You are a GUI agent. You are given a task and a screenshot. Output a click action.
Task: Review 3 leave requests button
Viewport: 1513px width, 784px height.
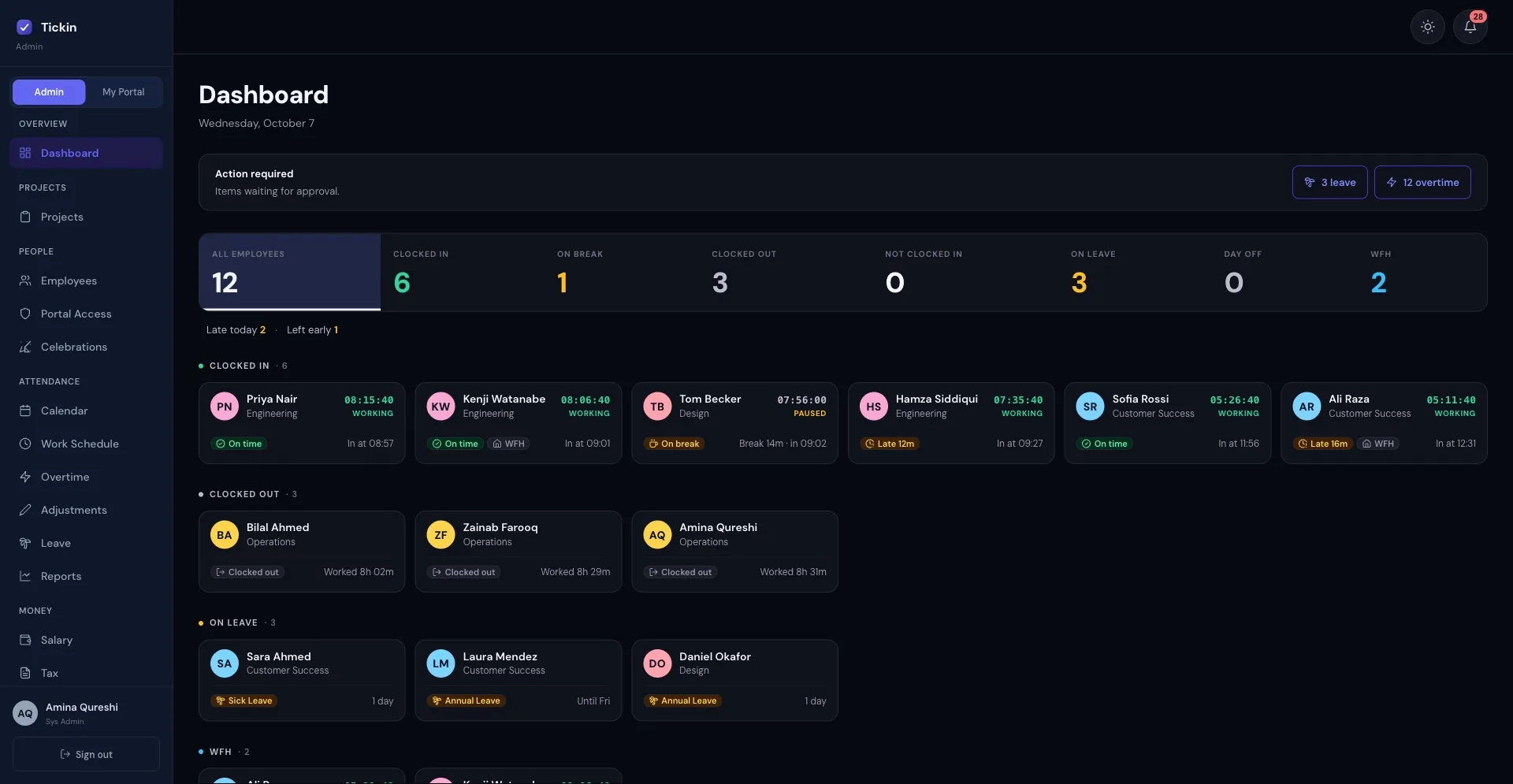(1329, 182)
